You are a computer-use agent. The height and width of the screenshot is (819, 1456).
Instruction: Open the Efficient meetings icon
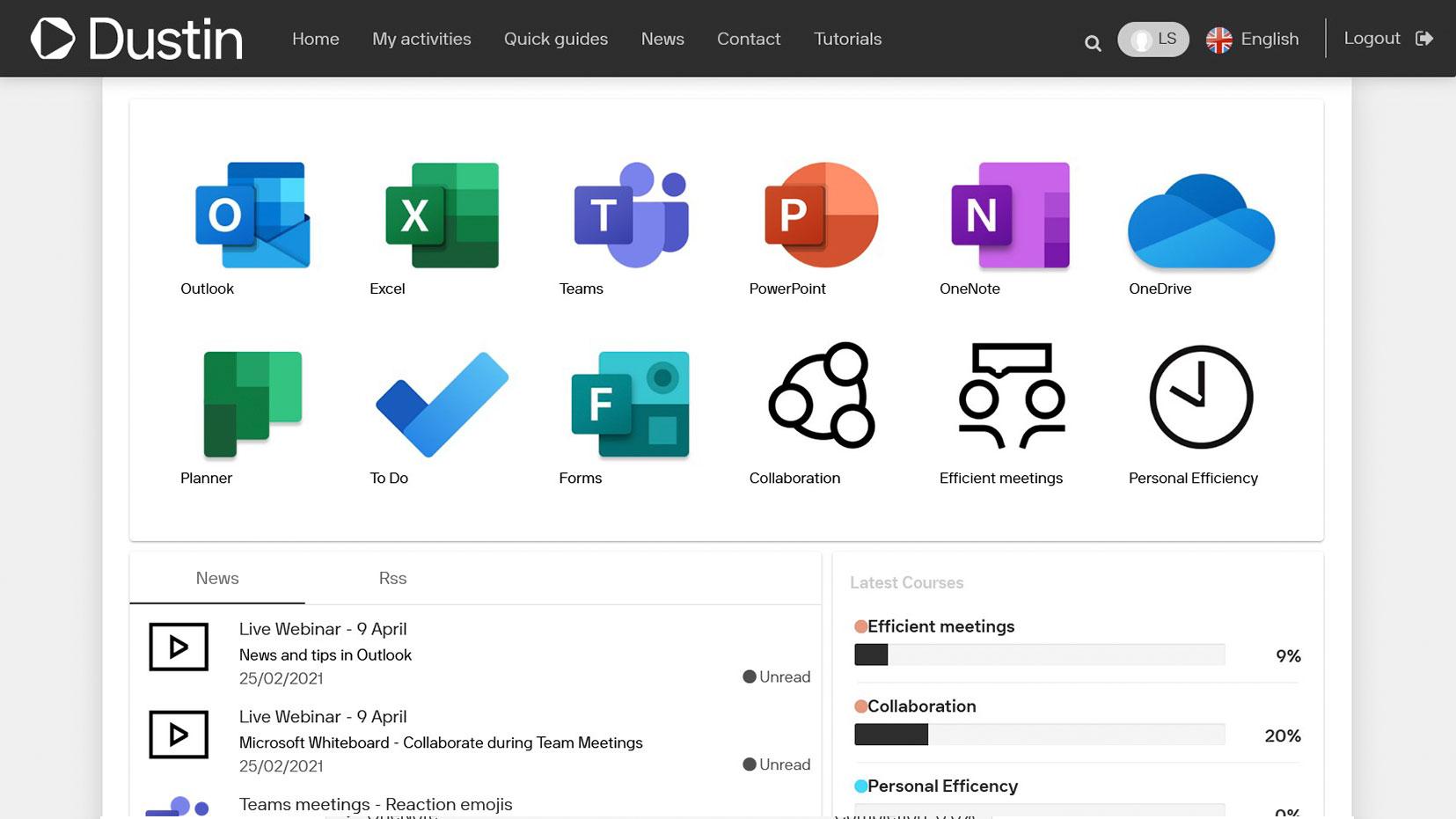point(1011,395)
